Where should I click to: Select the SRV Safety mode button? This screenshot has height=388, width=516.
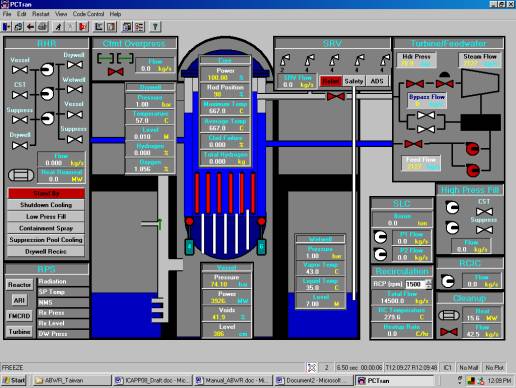[354, 81]
